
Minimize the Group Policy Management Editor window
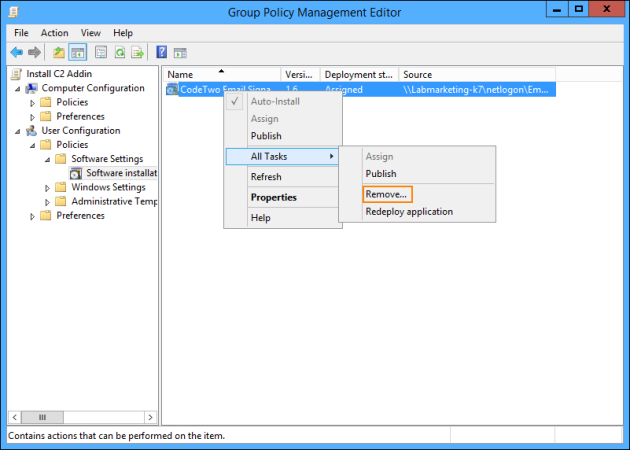coord(557,10)
